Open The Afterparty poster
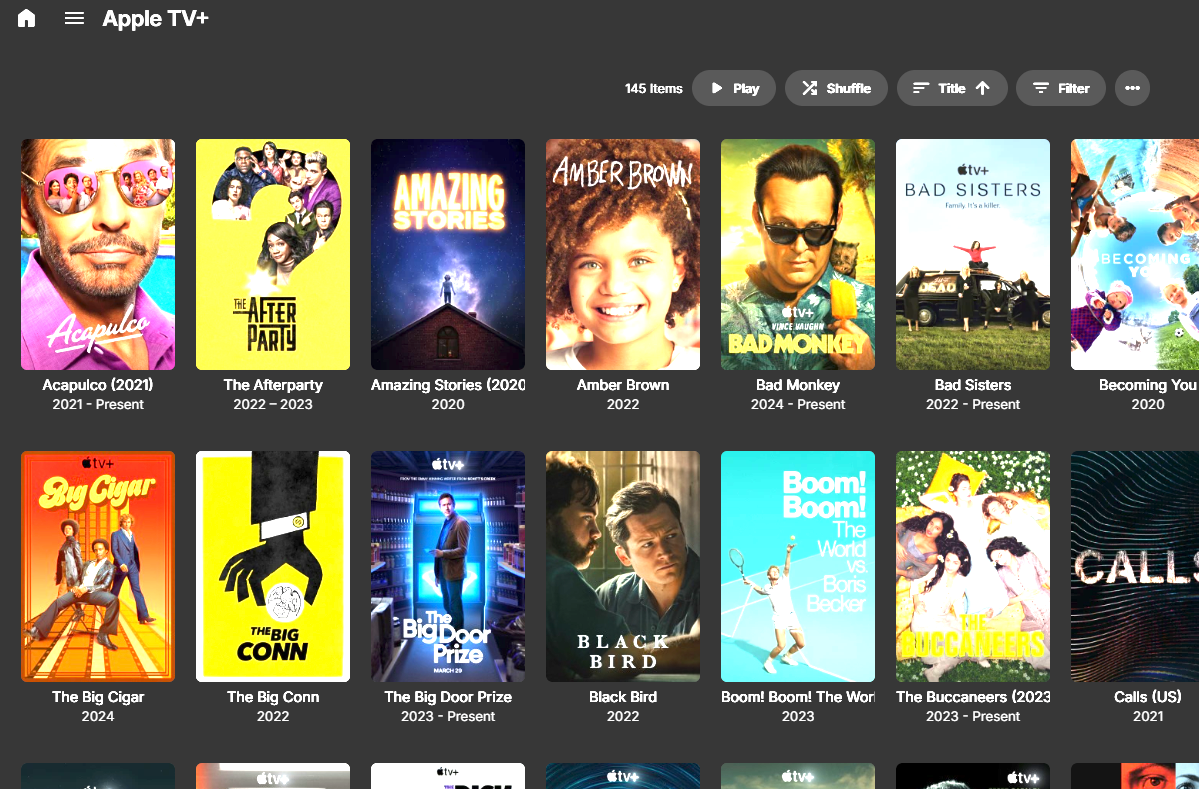This screenshot has height=789, width=1199. coord(273,255)
